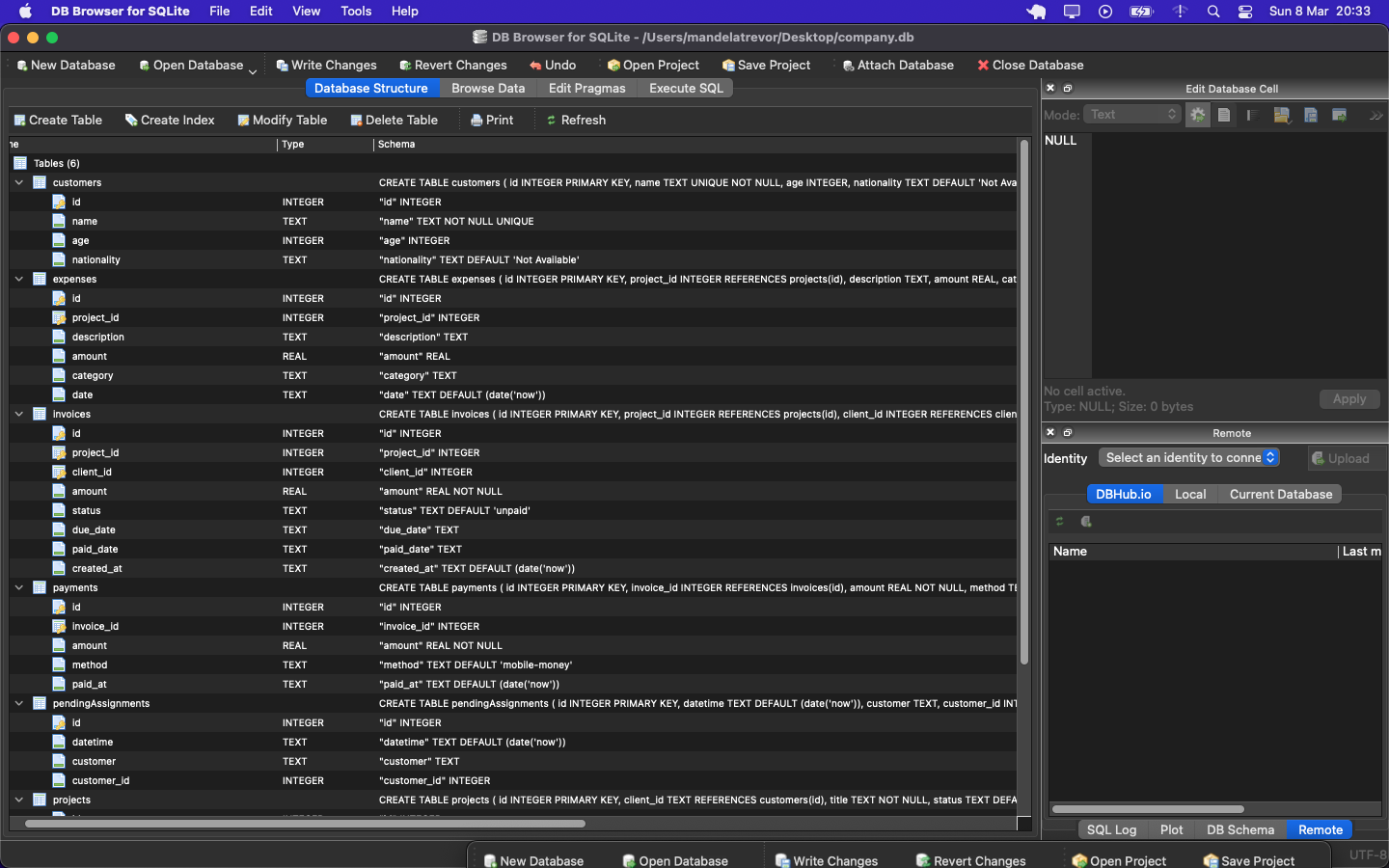The width and height of the screenshot is (1389, 868).
Task: Select the Current Database tab in Remote
Action: [x=1280, y=494]
